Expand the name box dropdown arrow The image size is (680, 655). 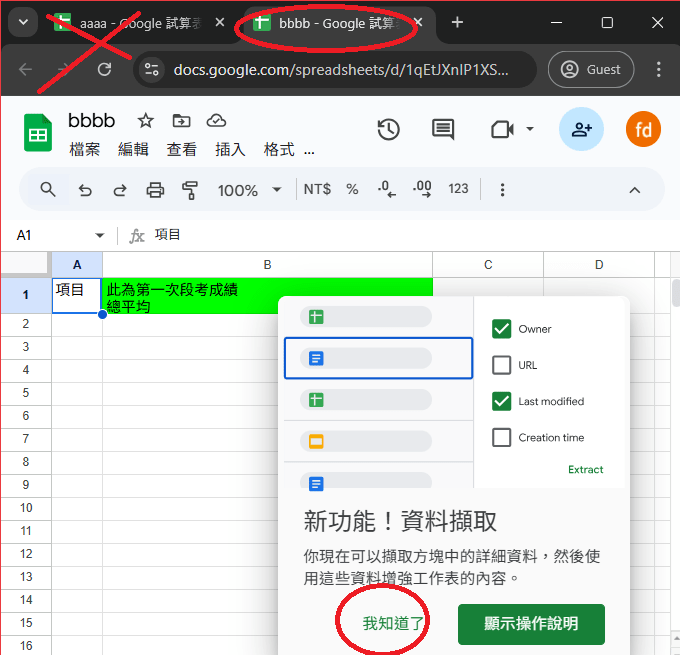click(x=100, y=235)
